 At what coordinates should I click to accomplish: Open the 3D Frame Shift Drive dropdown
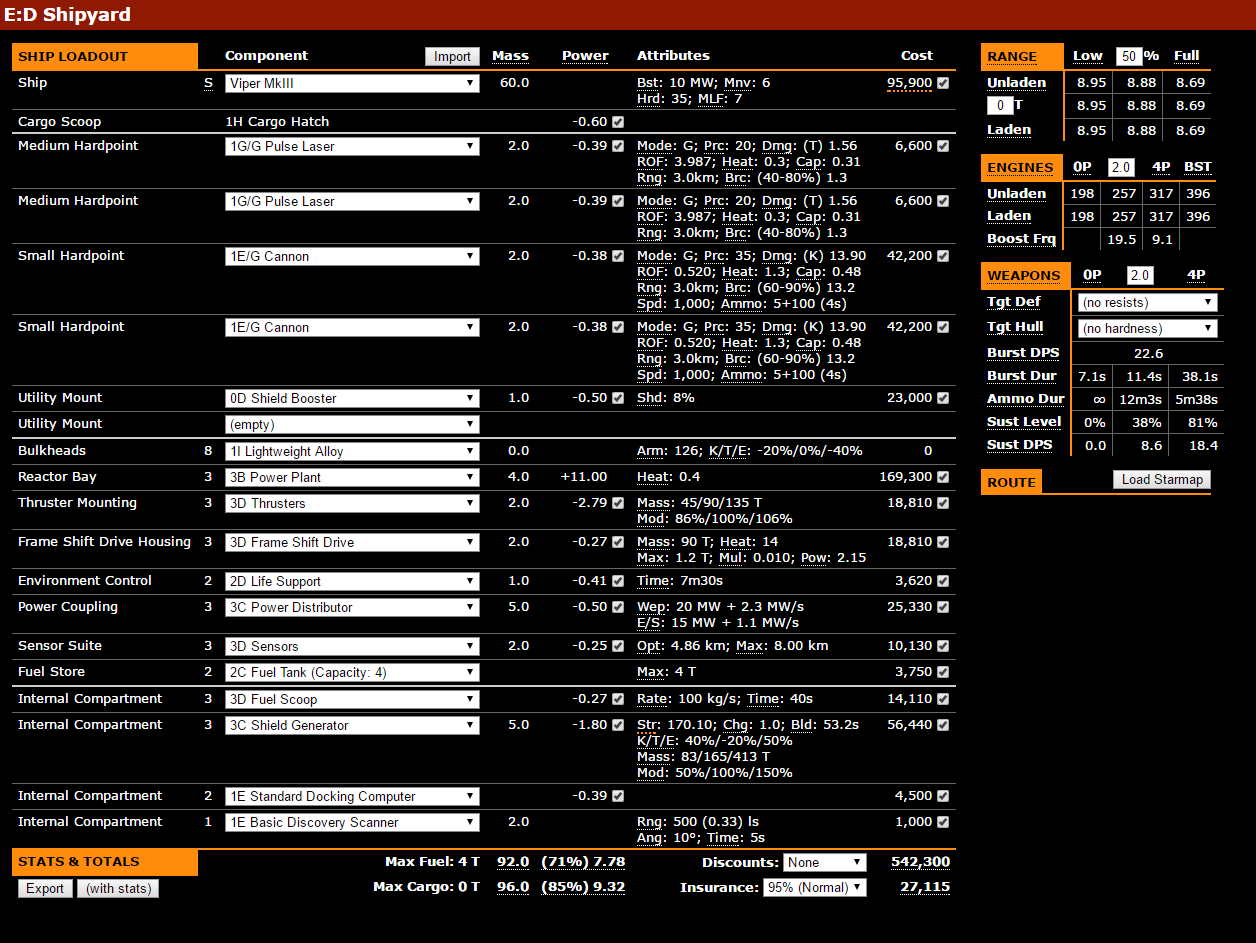tap(352, 543)
